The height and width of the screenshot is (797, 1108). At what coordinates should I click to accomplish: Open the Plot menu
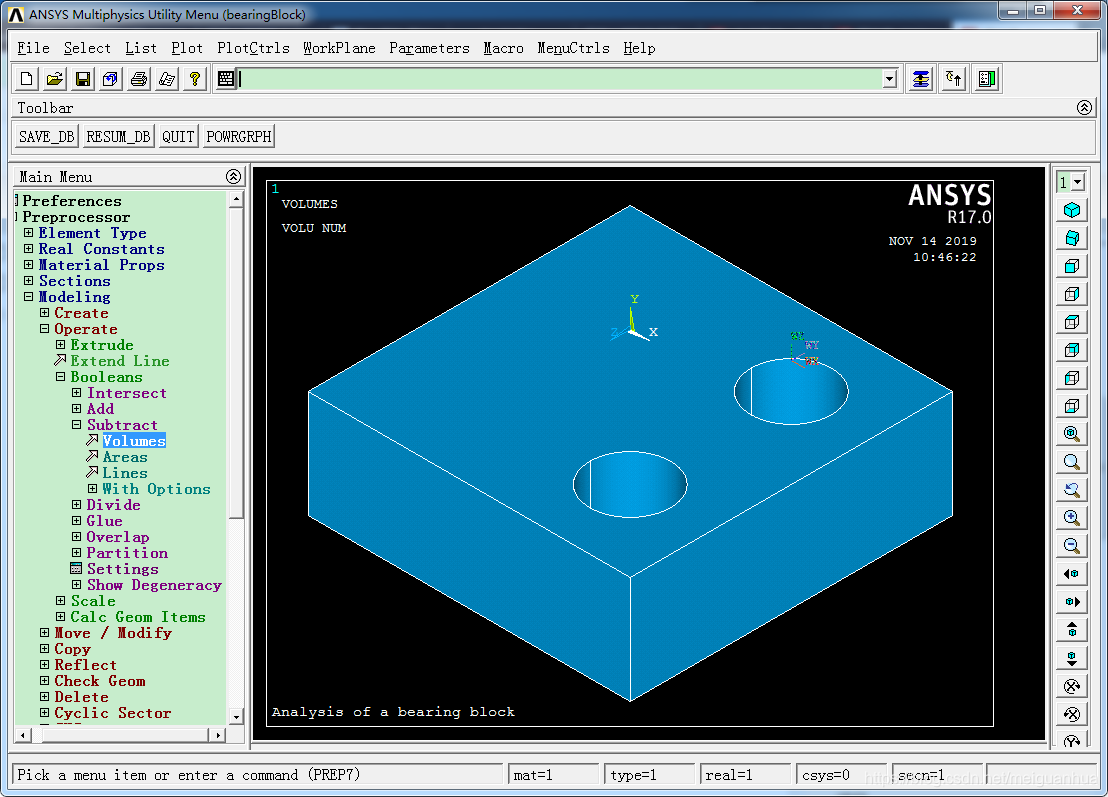tap(187, 48)
